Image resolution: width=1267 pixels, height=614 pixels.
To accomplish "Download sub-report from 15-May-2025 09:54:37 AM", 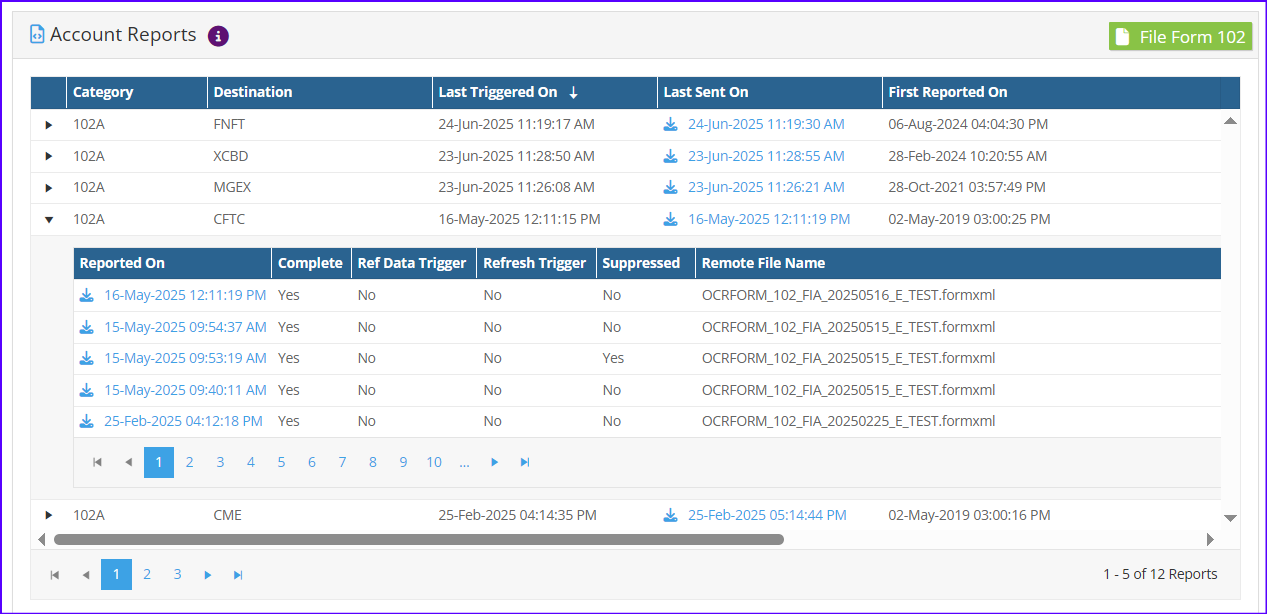I will [x=87, y=328].
